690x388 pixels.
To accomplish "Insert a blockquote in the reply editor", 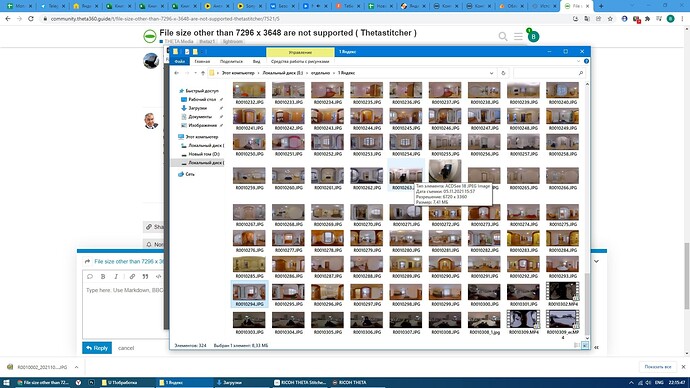I will (145, 277).
